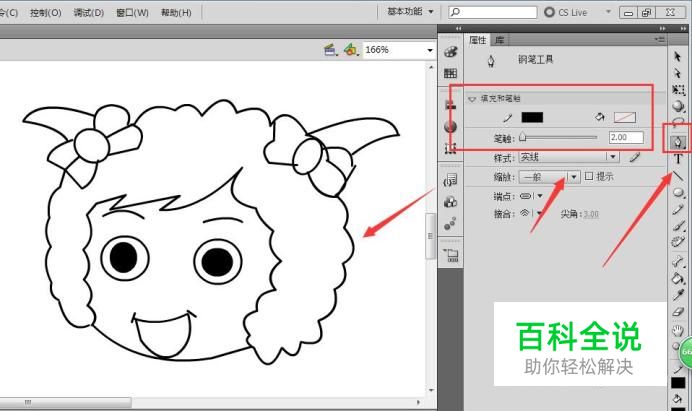Select the Deco tool
The height and width of the screenshot is (411, 692).
[678, 241]
